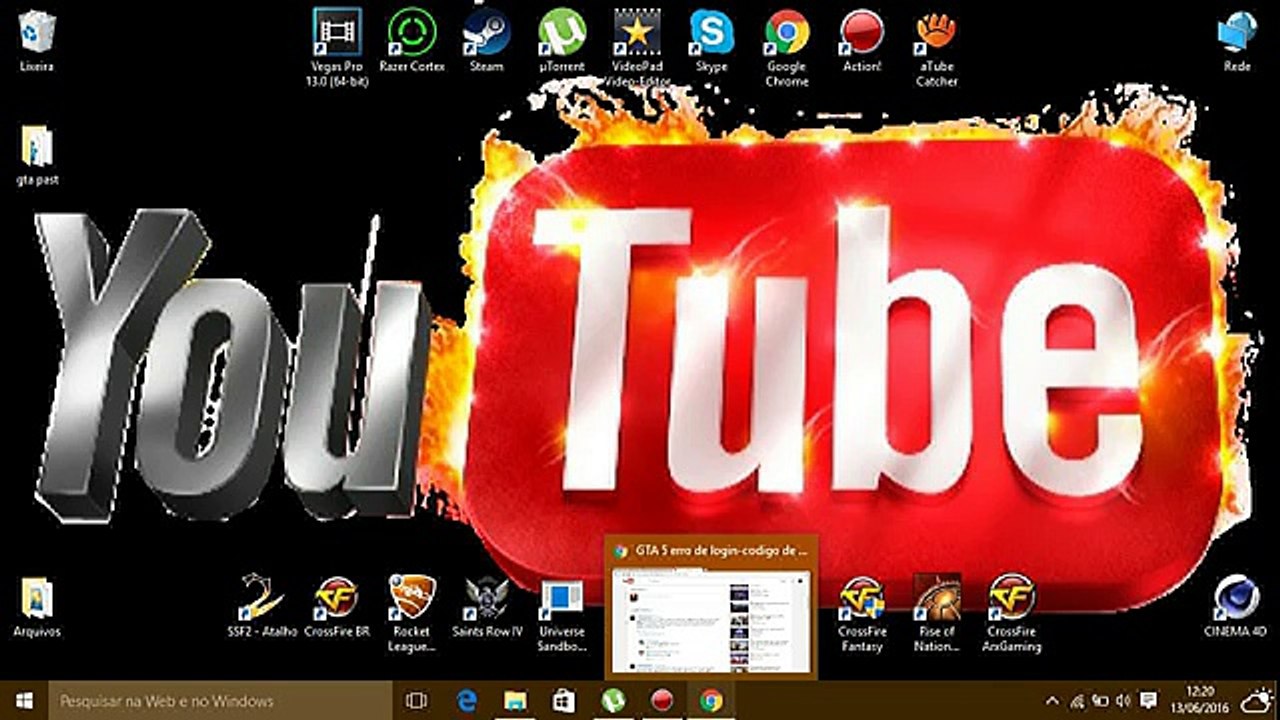Open the Arquivos folder icon
Viewport: 1280px width, 720px height.
pos(37,608)
